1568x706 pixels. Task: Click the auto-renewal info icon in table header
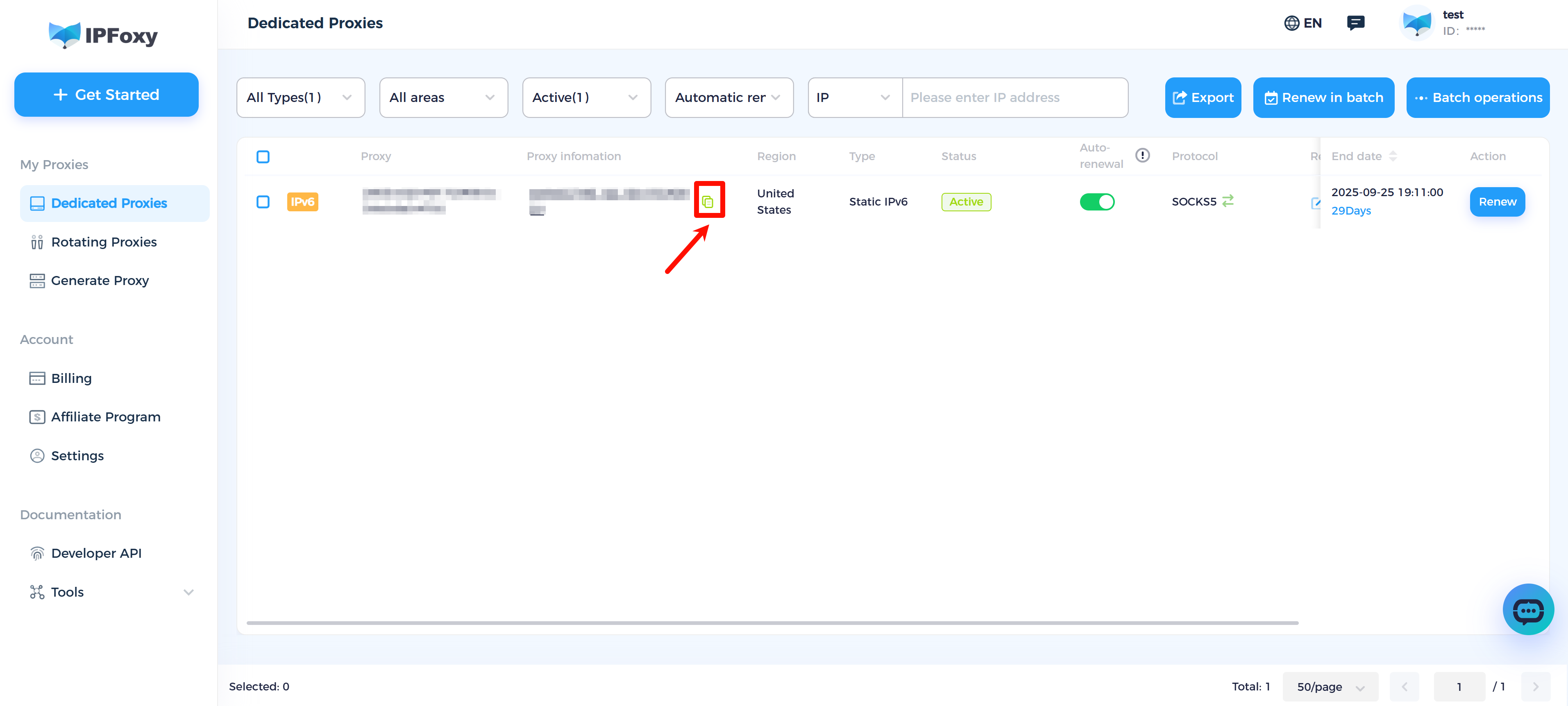click(x=1143, y=155)
